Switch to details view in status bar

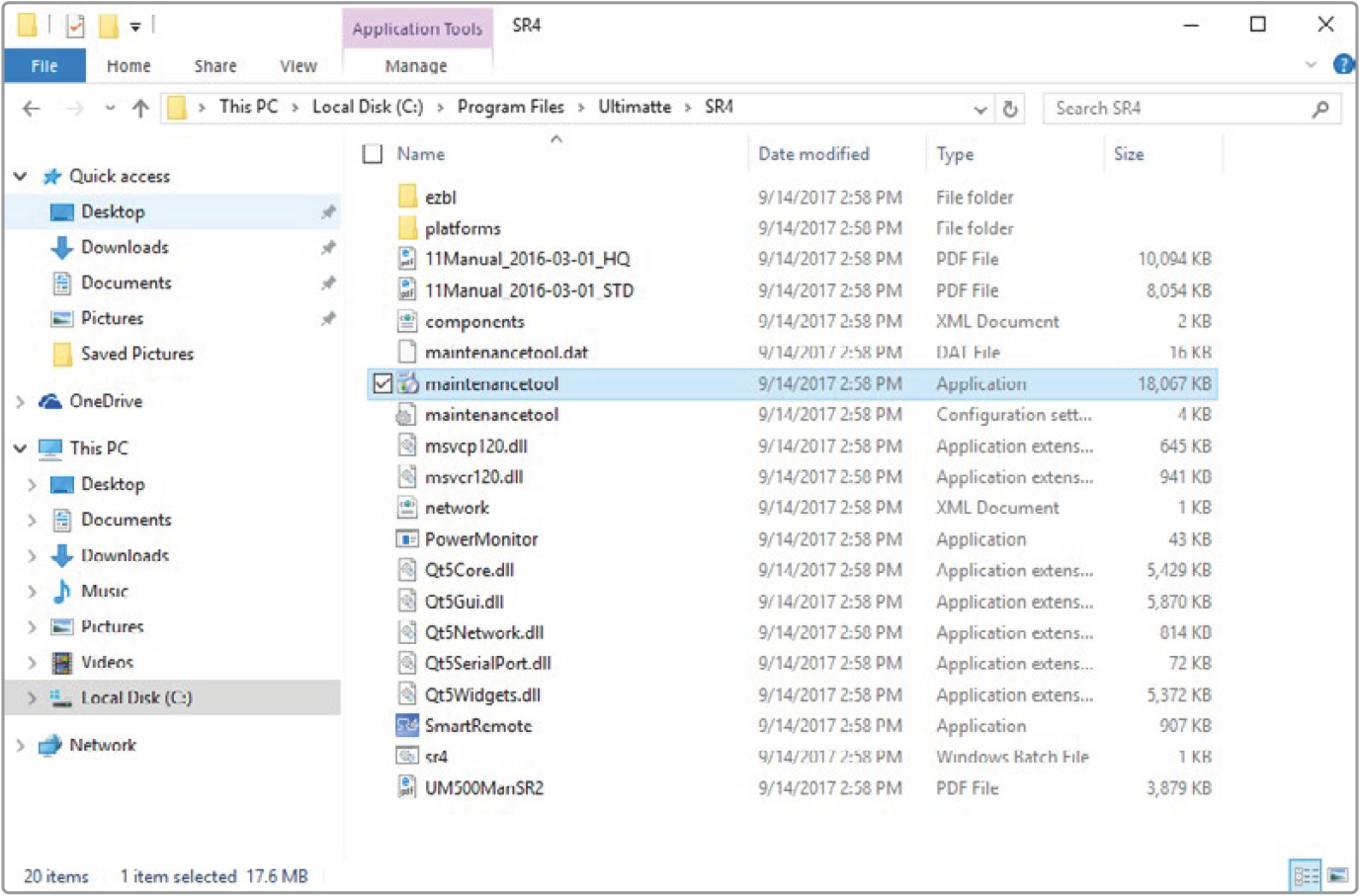tap(1306, 875)
